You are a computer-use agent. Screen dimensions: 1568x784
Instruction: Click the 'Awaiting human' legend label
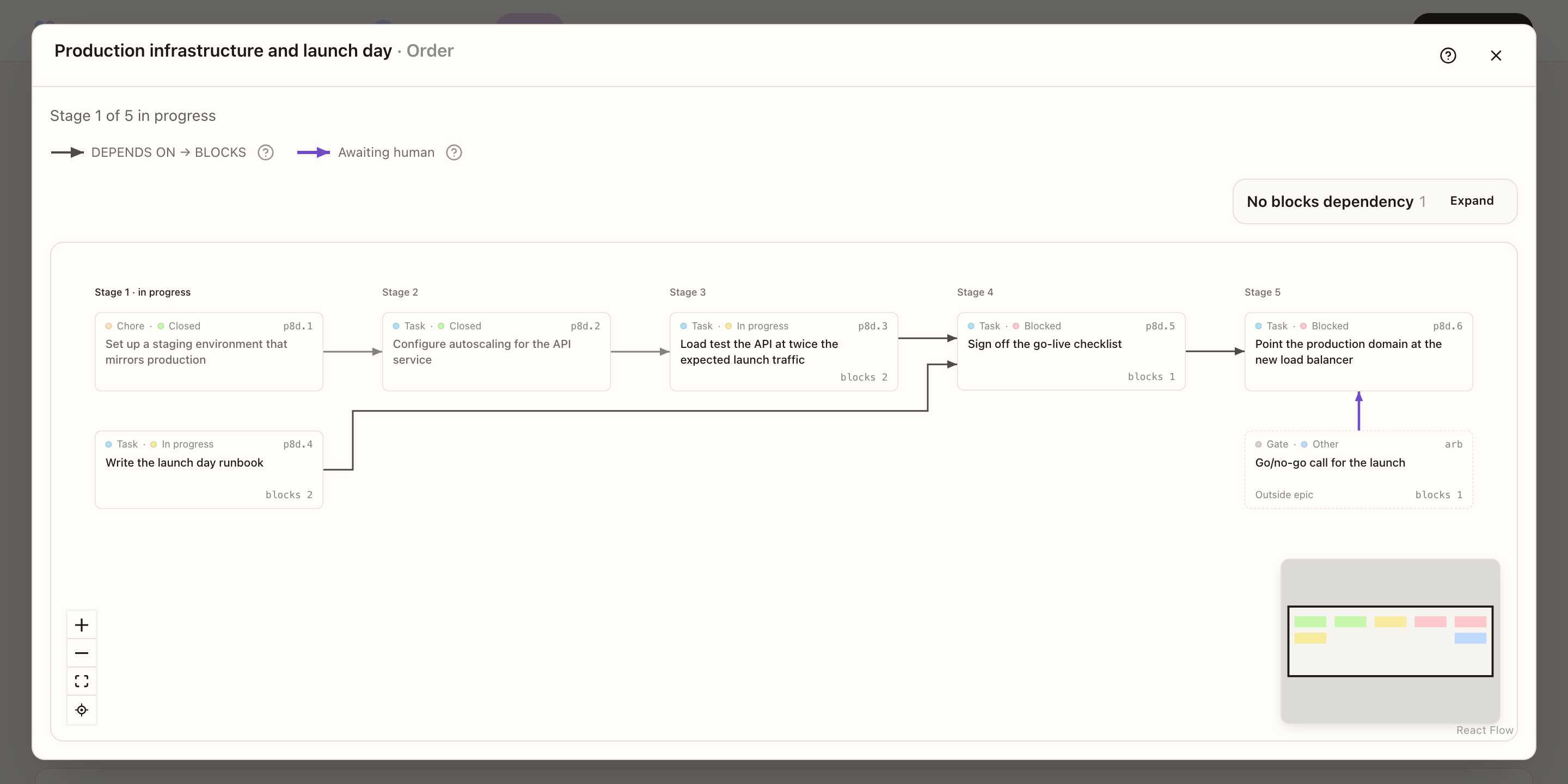[386, 152]
